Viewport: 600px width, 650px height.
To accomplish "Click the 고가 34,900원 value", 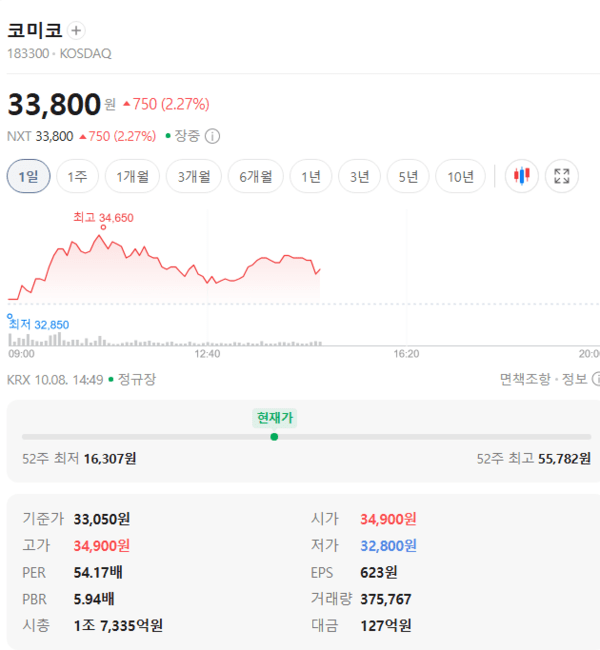I will [102, 546].
